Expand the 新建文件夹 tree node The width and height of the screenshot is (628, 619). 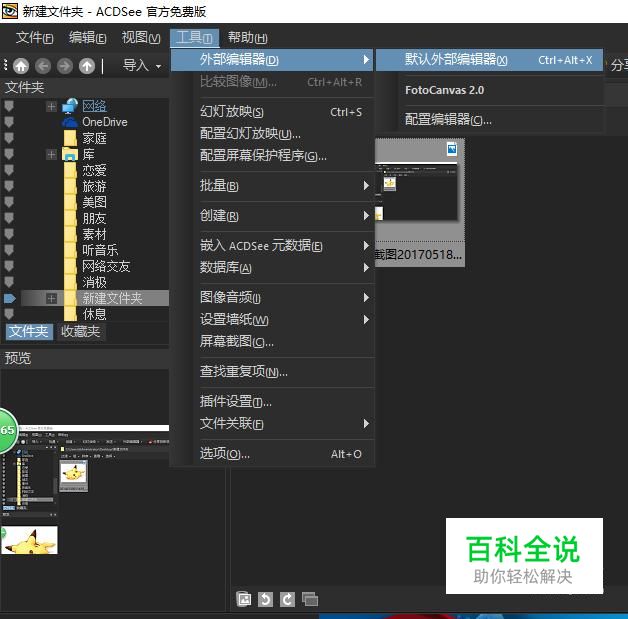(x=51, y=298)
